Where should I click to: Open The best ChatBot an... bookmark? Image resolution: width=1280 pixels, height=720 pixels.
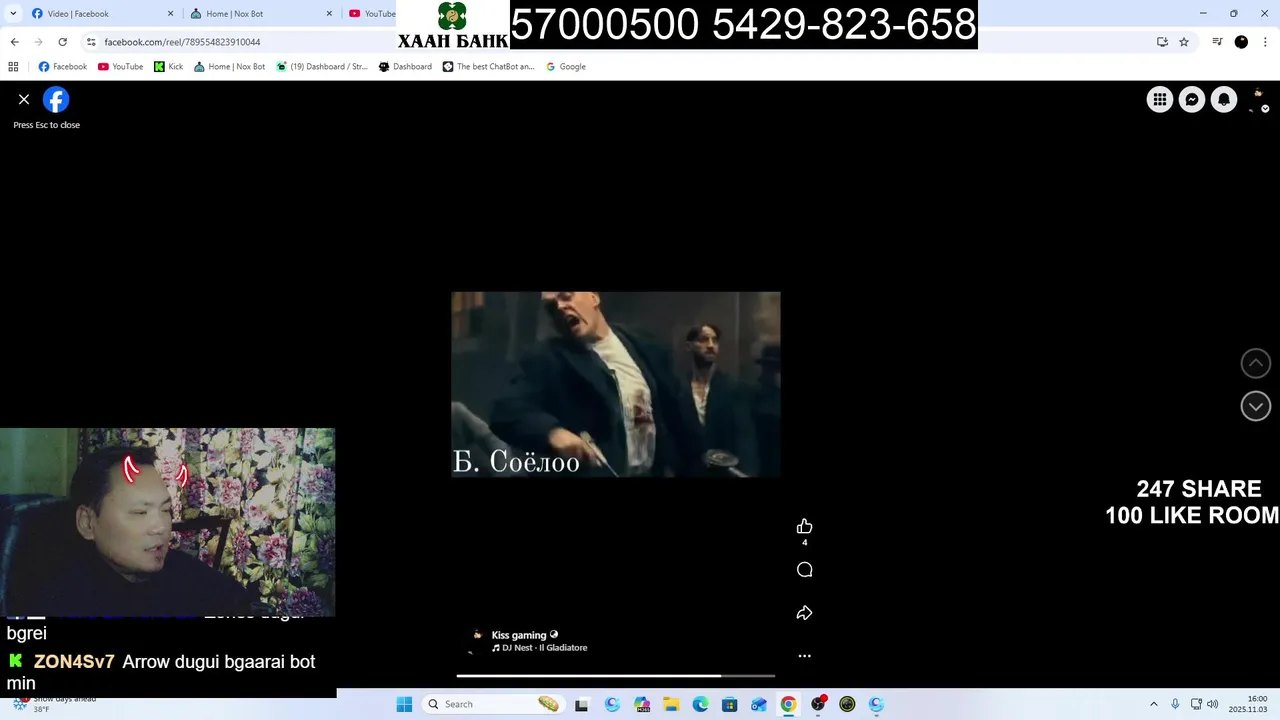(488, 67)
